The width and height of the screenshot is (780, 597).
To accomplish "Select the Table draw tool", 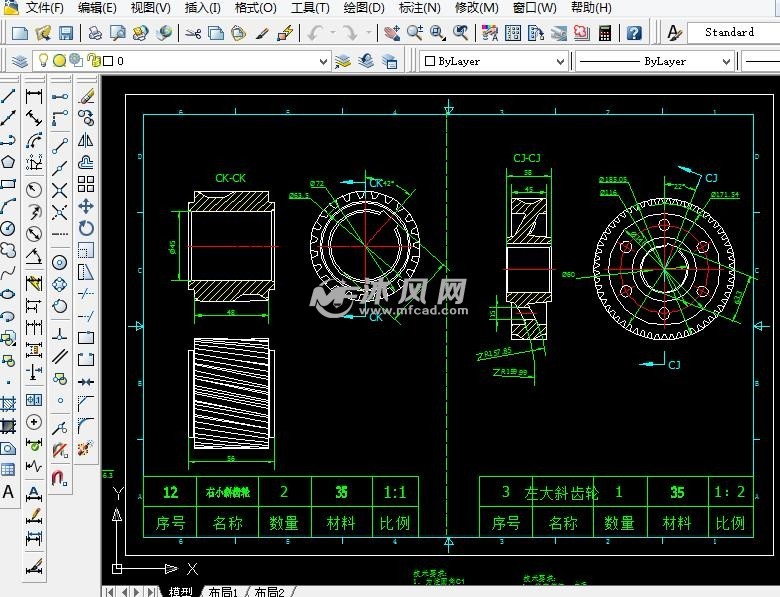I will point(8,470).
